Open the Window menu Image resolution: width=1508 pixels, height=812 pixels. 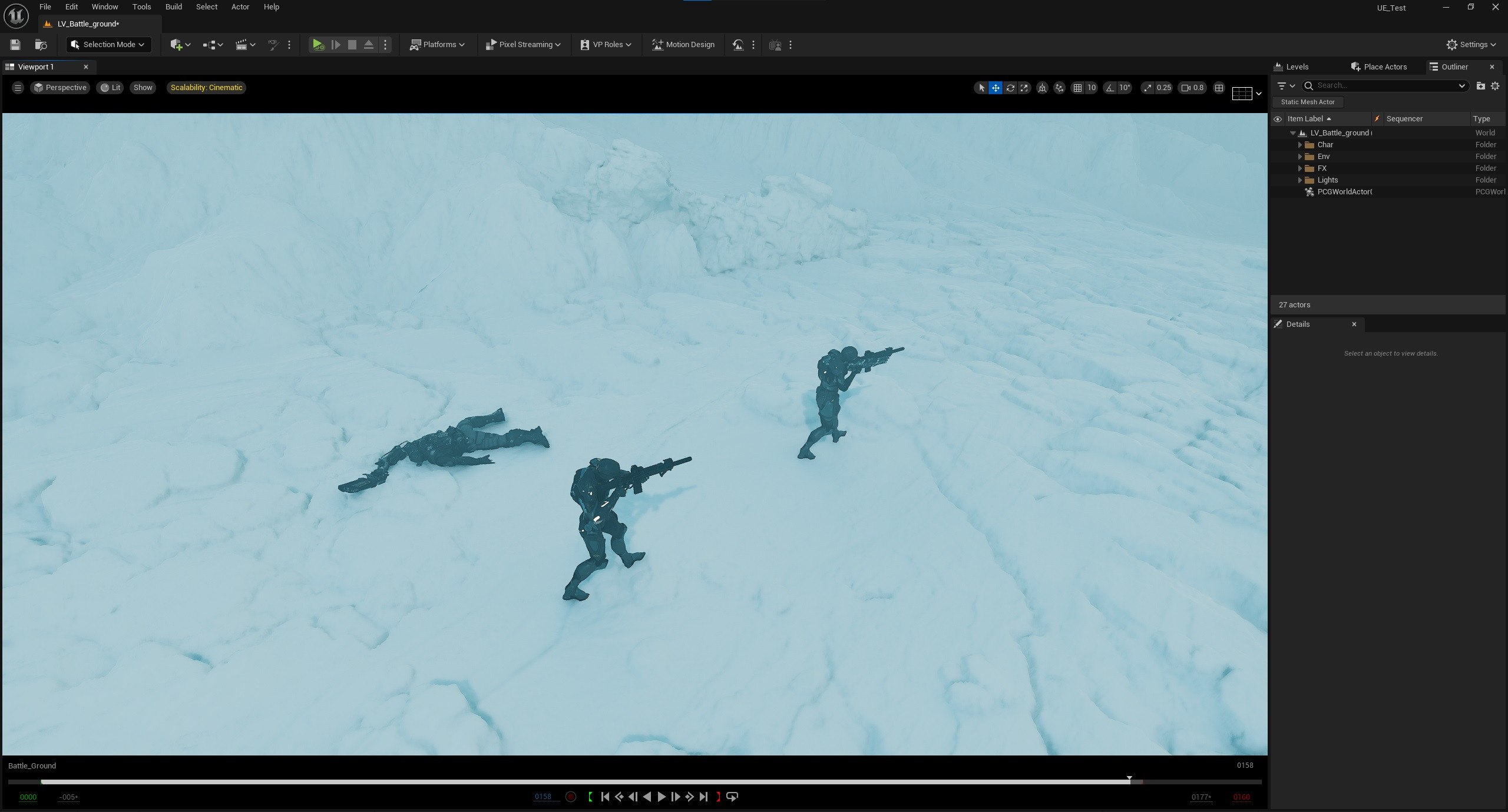[x=105, y=7]
